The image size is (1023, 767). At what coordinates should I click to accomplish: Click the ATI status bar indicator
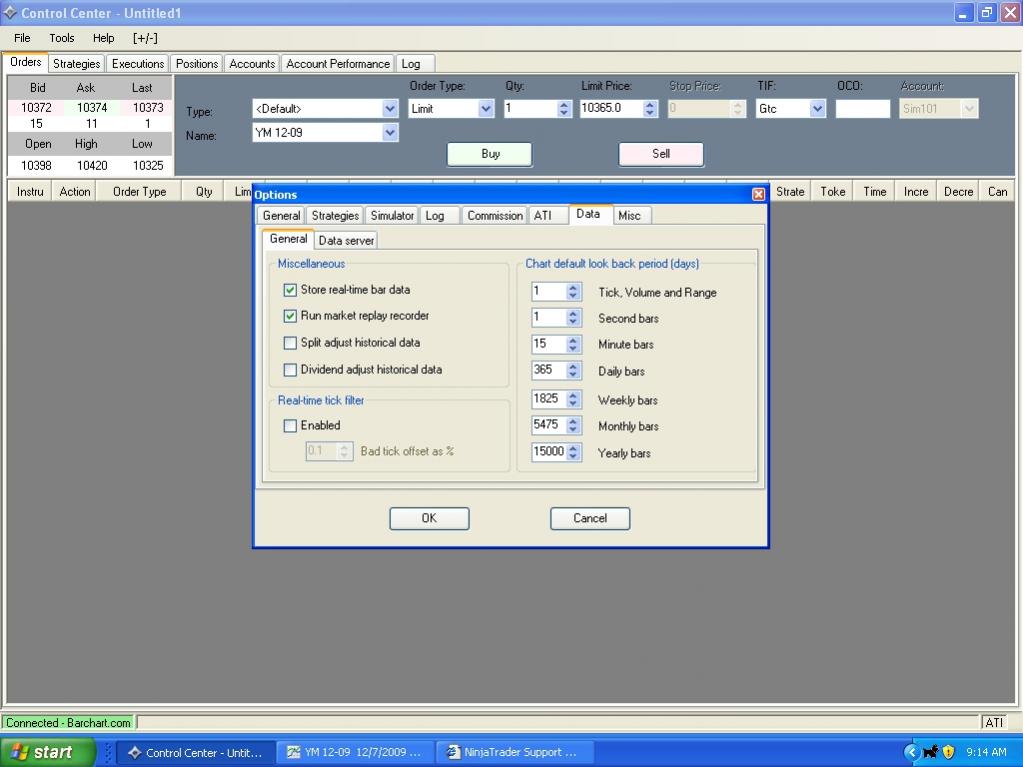coord(994,723)
